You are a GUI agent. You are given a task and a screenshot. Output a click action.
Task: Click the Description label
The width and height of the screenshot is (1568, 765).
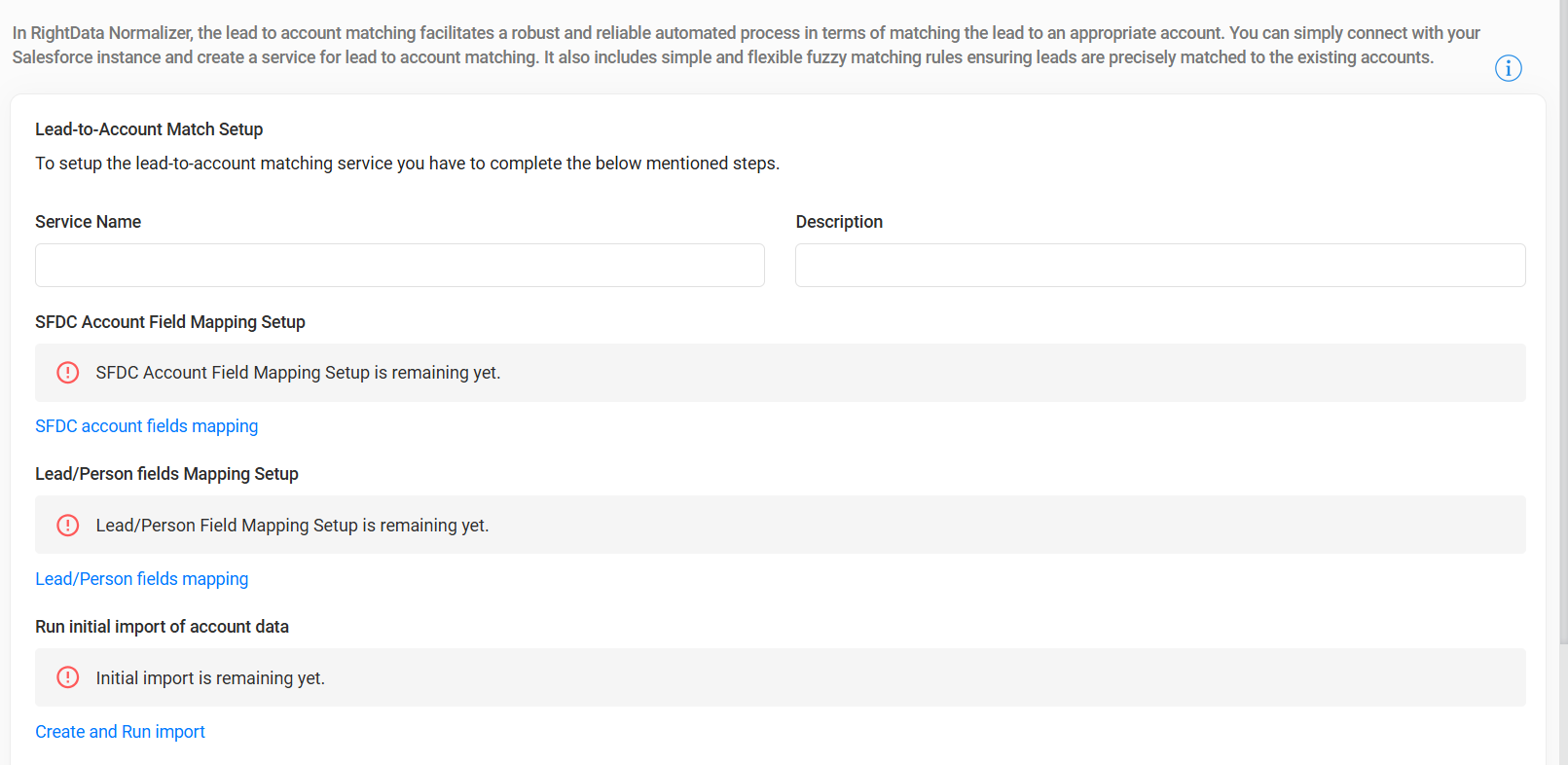839,222
